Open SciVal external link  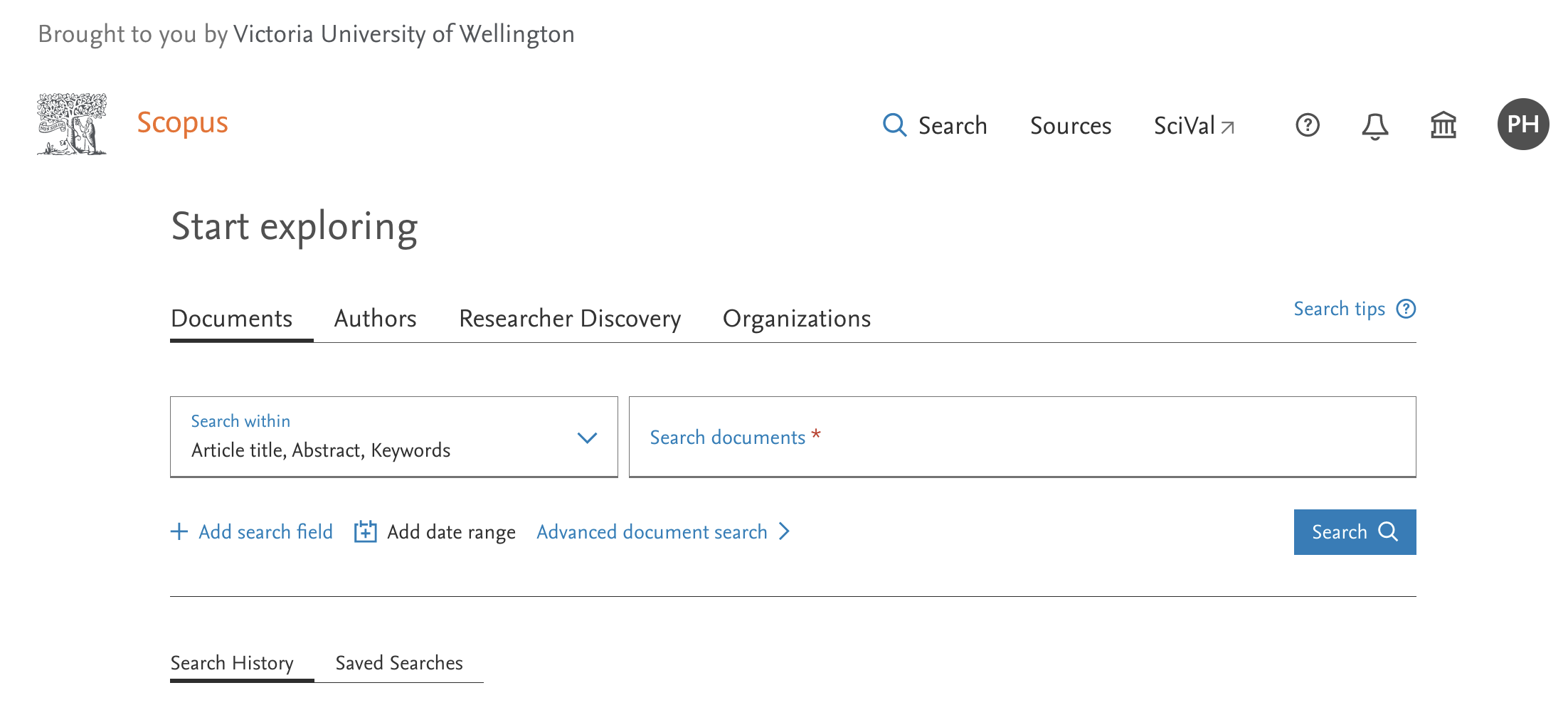[x=1194, y=126]
